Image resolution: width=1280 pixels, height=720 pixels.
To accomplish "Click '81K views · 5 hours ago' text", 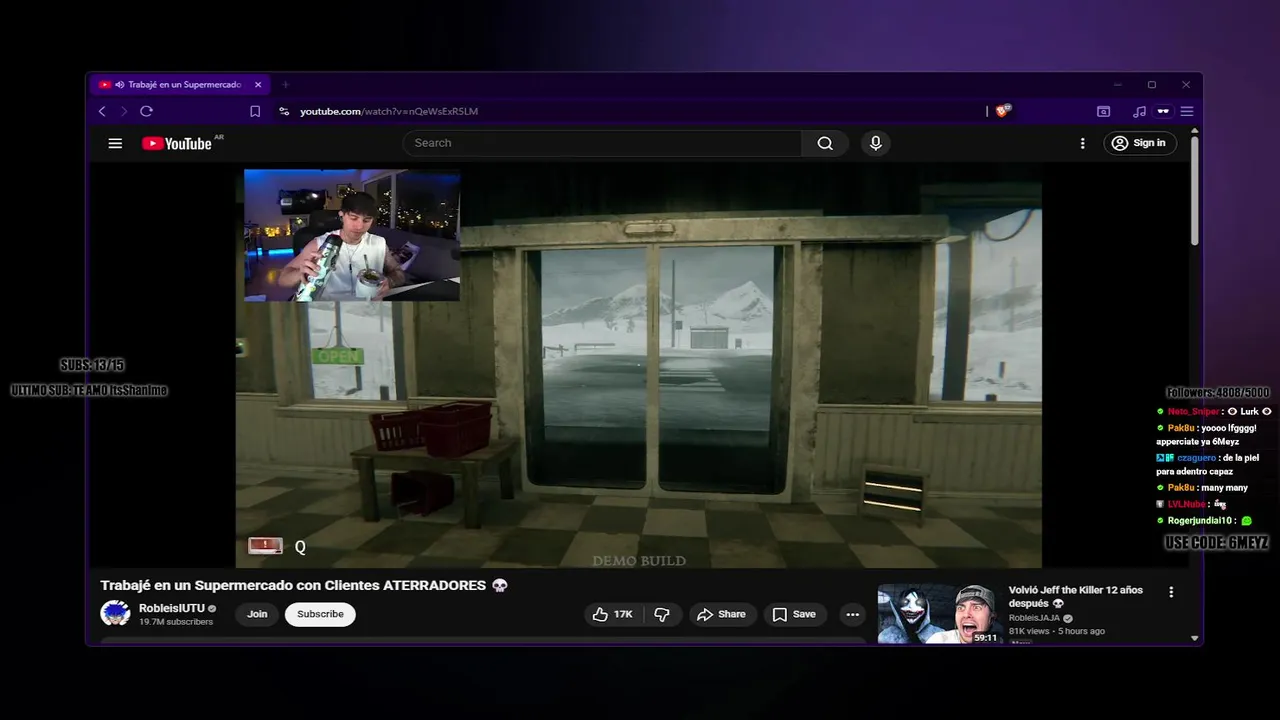I will [x=1057, y=631].
